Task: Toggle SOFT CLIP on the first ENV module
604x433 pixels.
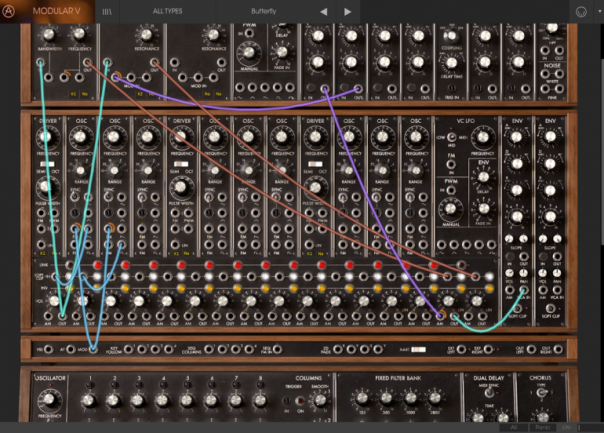Action: tap(517, 308)
